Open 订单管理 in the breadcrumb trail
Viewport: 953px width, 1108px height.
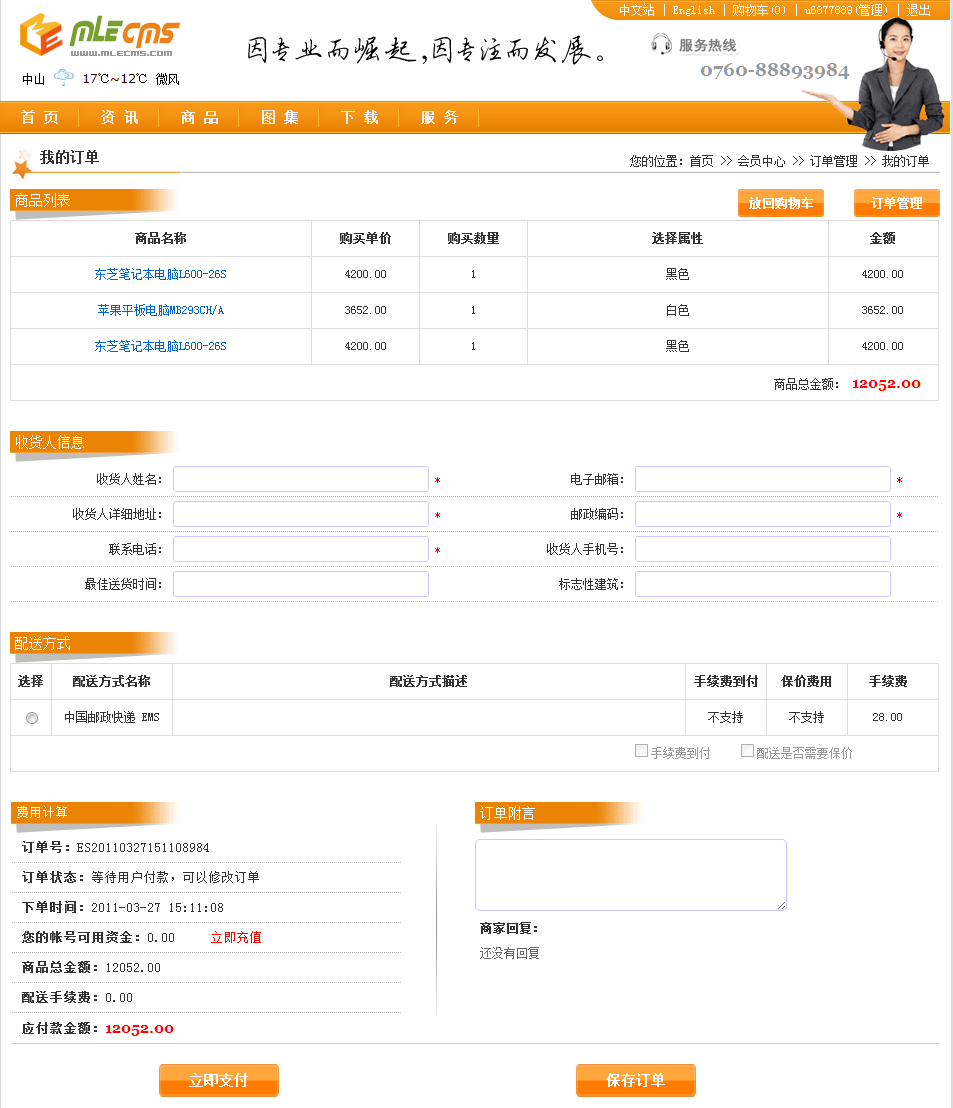pos(834,161)
